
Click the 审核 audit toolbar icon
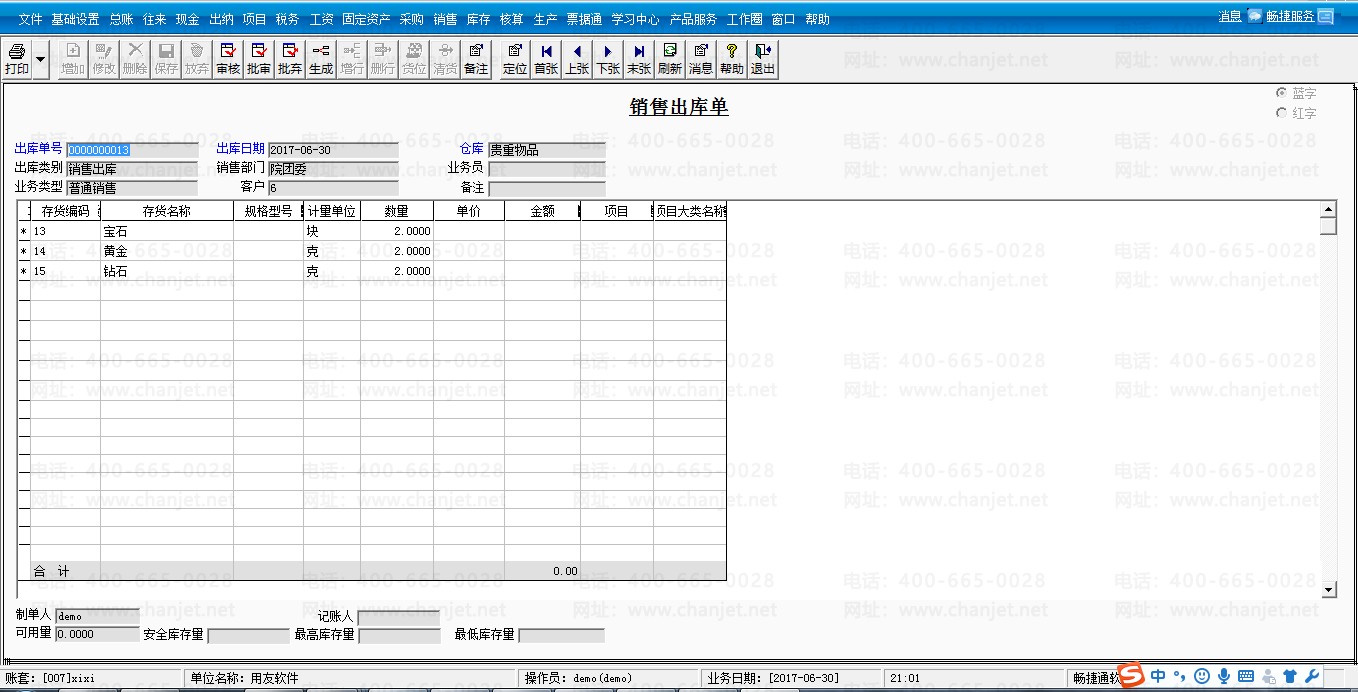[228, 59]
